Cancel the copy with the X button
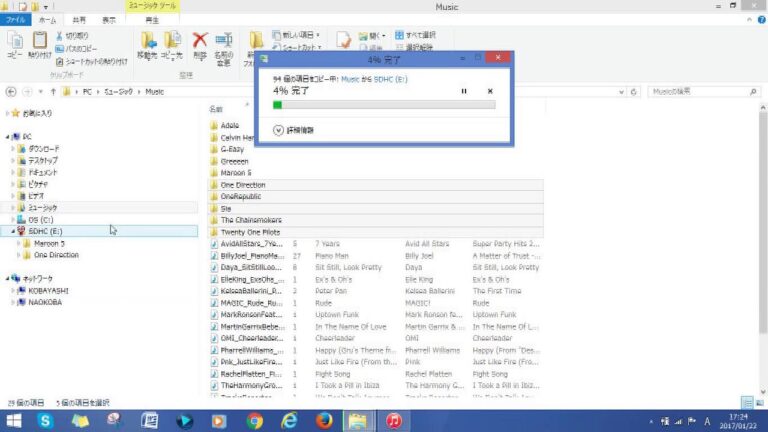Screen dimensions: 768x432 tap(490, 91)
